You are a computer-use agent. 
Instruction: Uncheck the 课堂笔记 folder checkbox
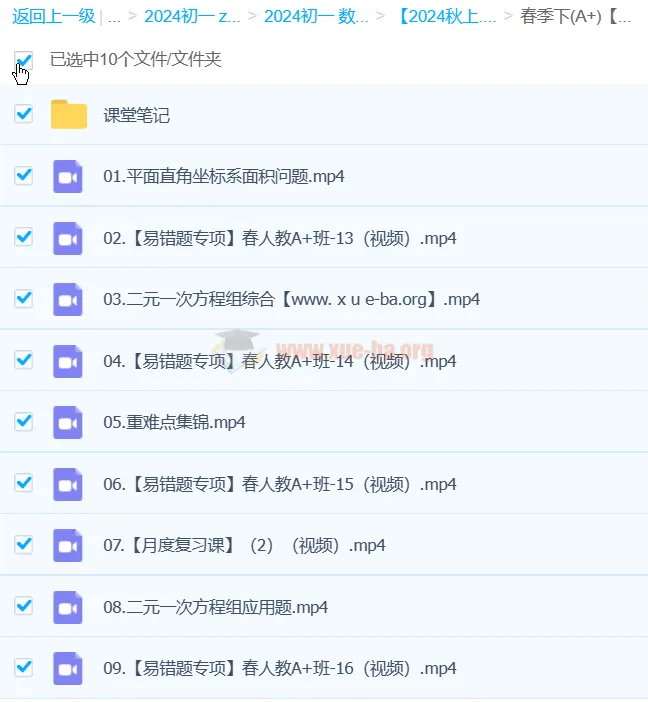(23, 114)
